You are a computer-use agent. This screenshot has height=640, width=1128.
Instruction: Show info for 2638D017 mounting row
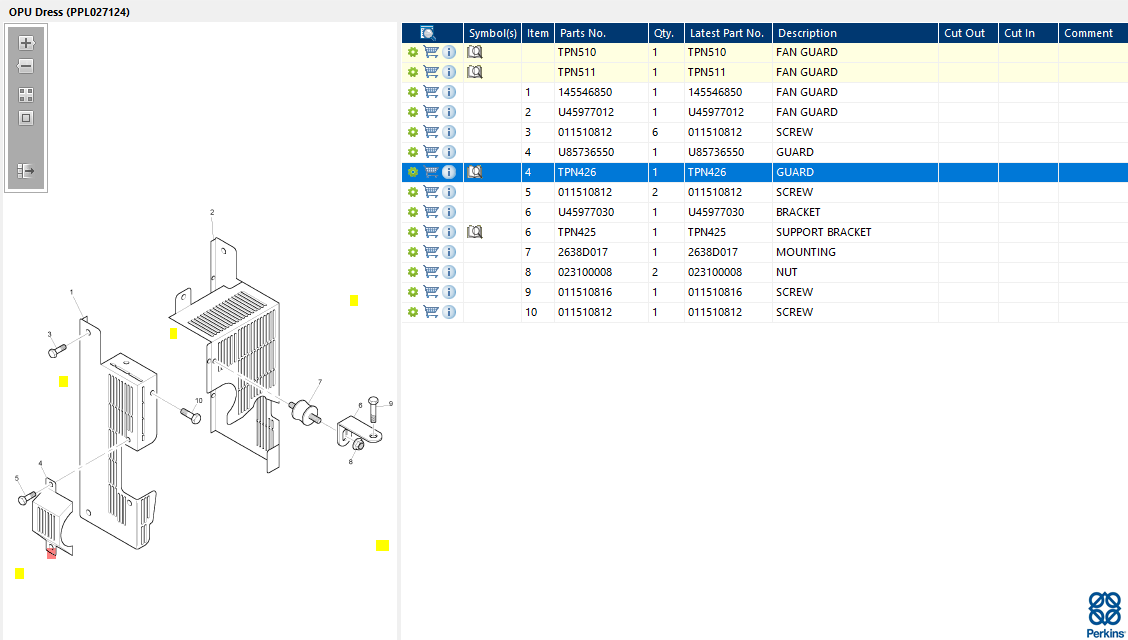tap(449, 252)
